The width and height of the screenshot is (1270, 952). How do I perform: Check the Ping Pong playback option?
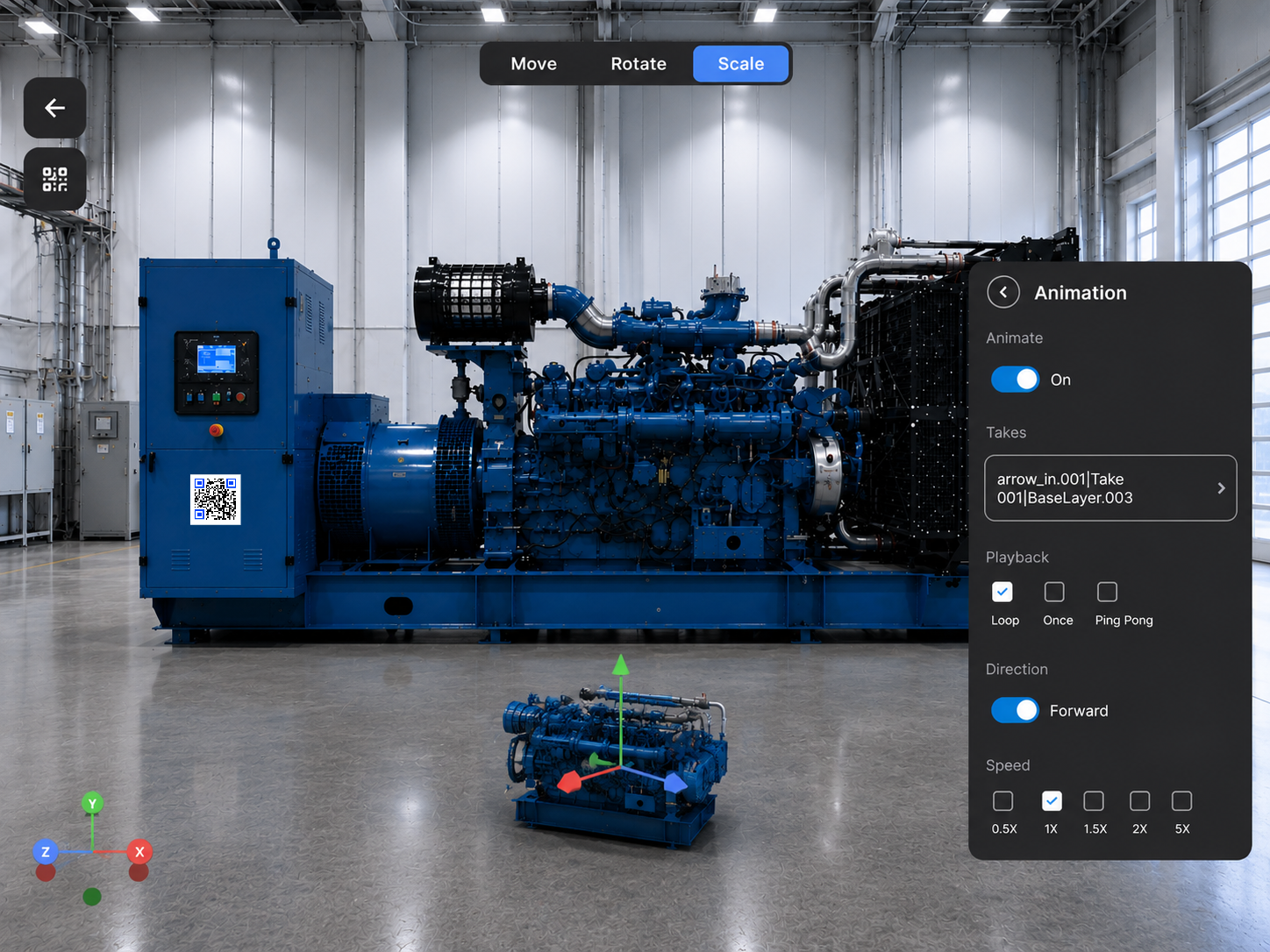click(1108, 593)
